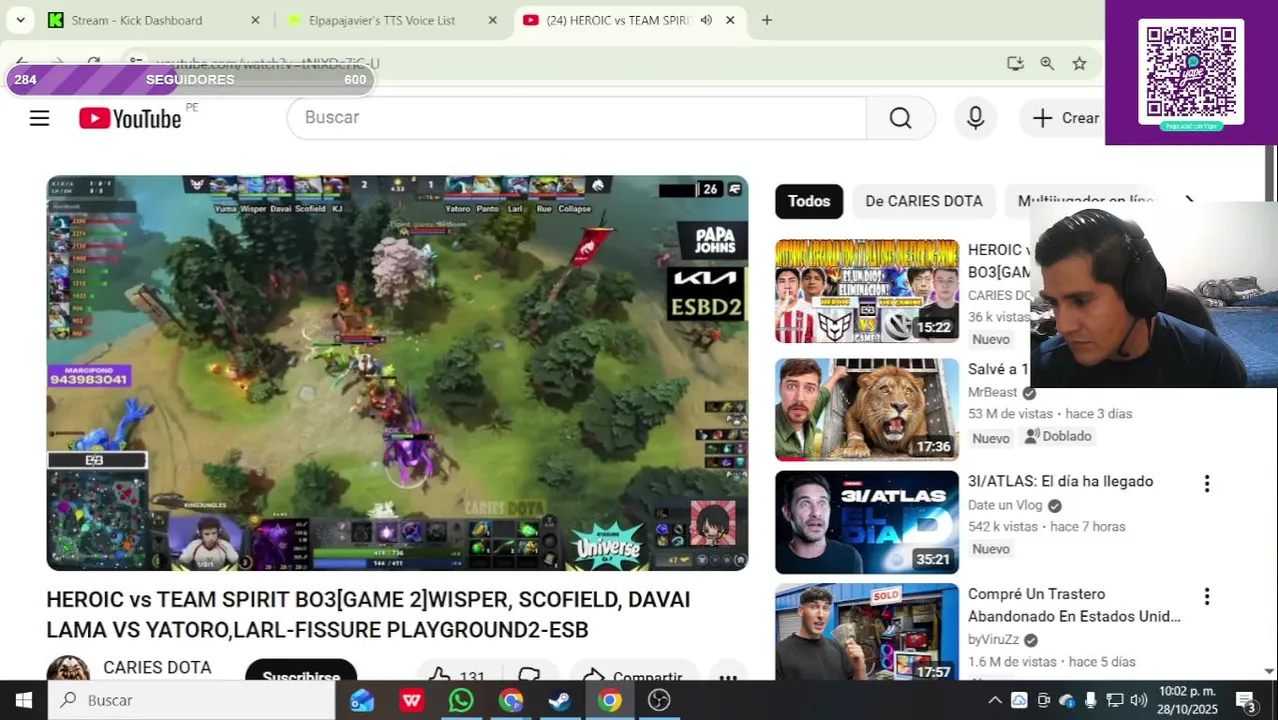1278x720 pixels.
Task: Dislike the video with thumbs-down icon
Action: (x=529, y=673)
